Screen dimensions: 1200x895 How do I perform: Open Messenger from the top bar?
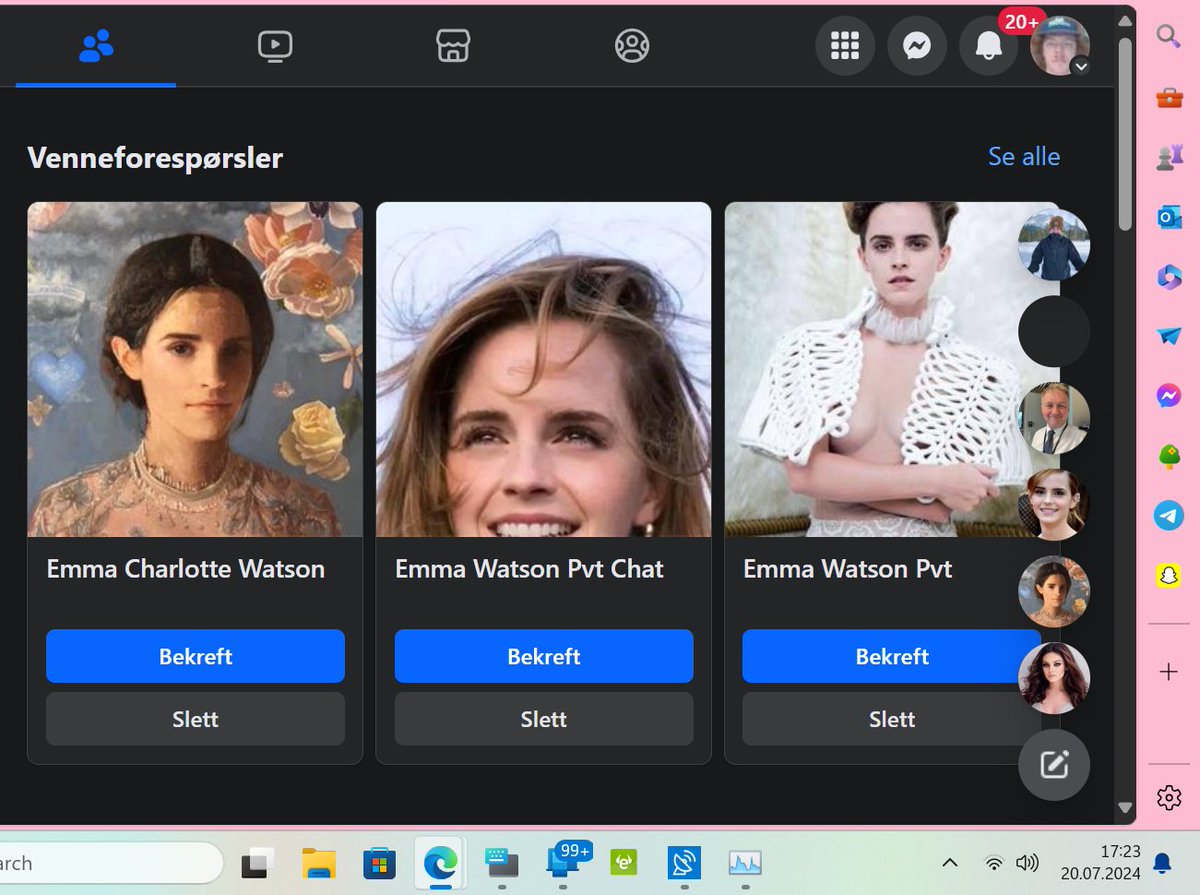[x=917, y=46]
